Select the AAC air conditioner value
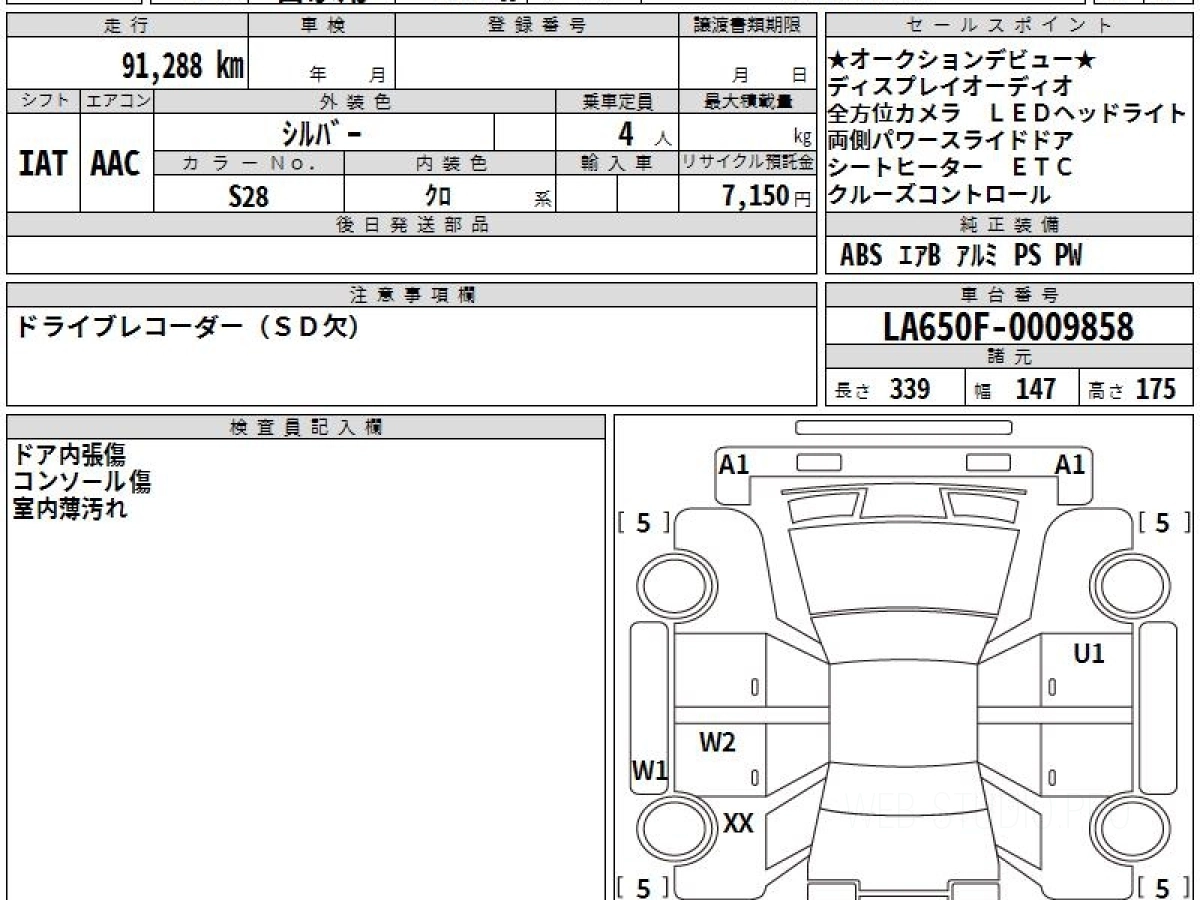The height and width of the screenshot is (900, 1200). pos(116,163)
